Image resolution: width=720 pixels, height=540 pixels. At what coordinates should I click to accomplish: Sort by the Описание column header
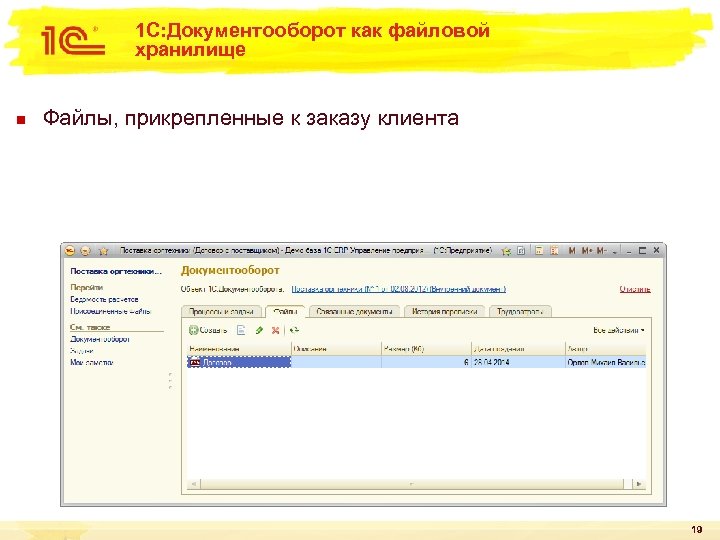337,349
